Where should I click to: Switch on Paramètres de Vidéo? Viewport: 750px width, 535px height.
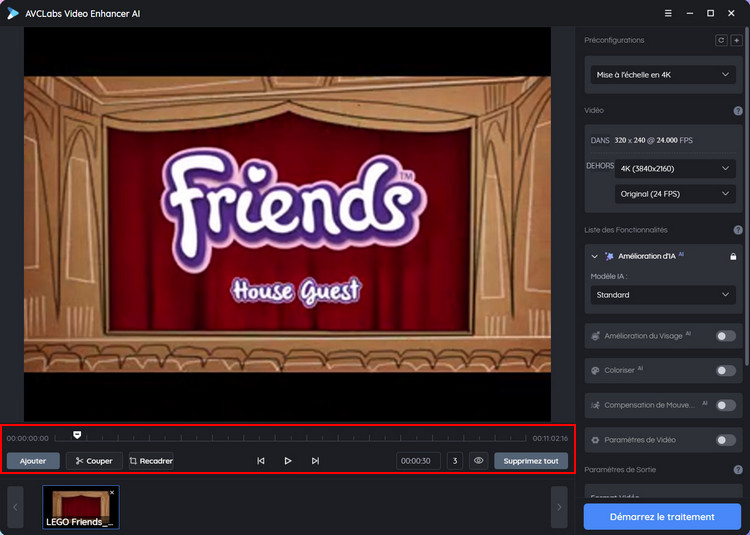[726, 440]
